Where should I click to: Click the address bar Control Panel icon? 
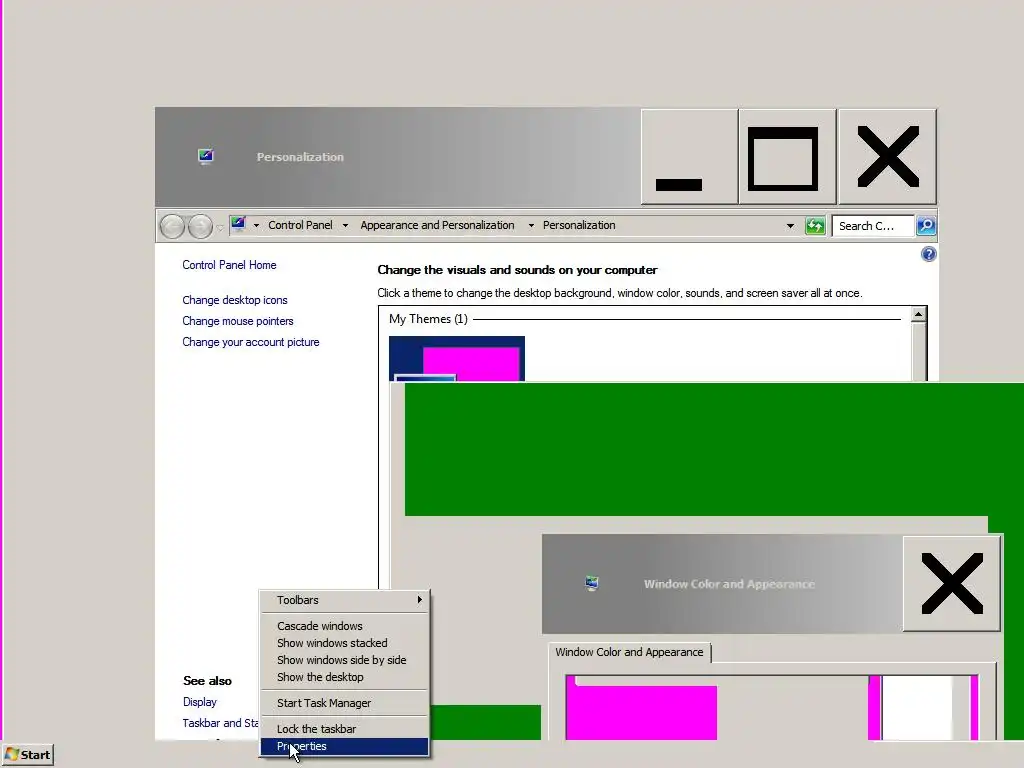(x=238, y=225)
